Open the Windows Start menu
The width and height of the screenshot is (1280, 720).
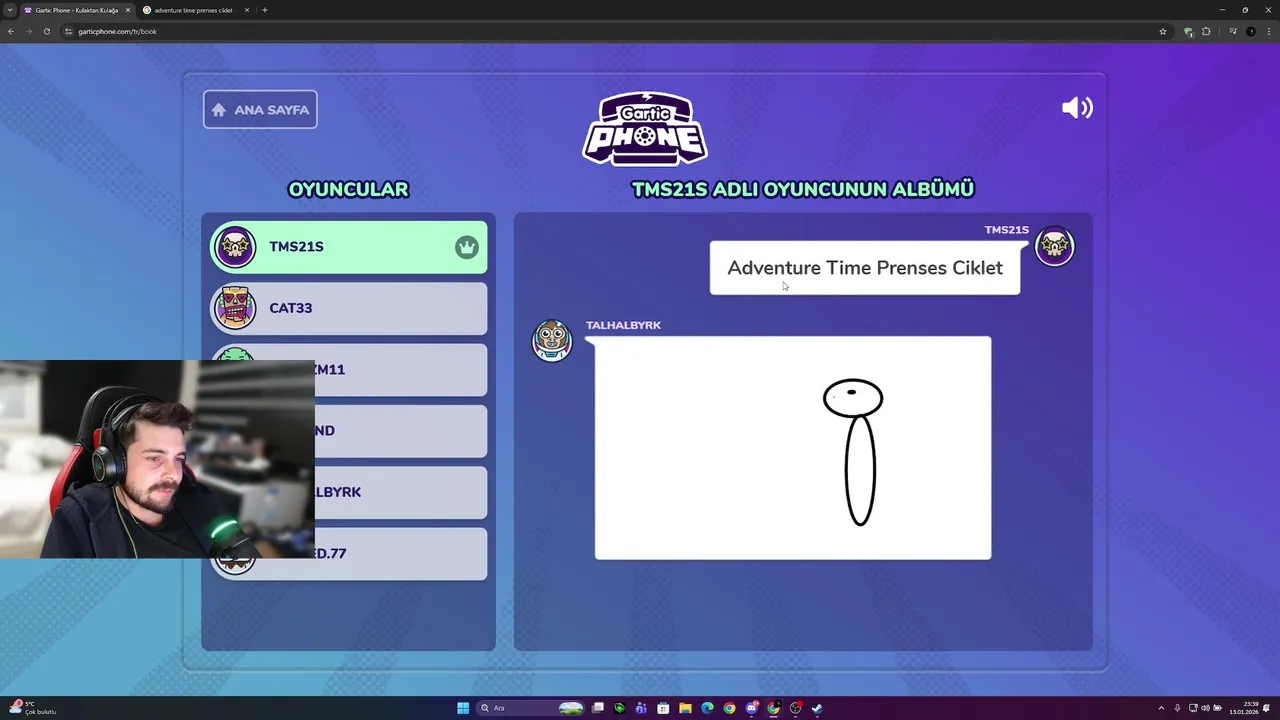[463, 708]
